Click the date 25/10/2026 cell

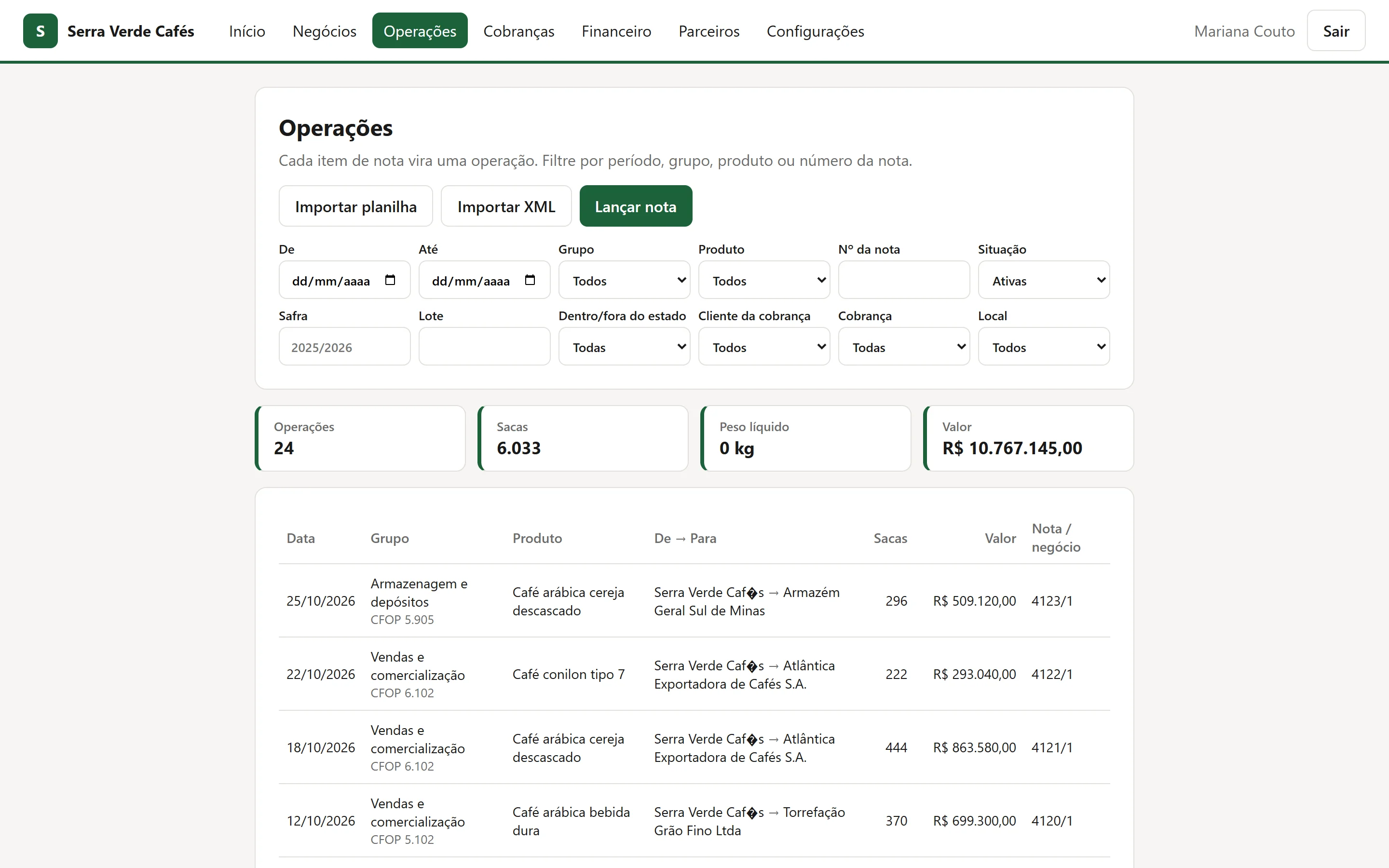click(320, 600)
